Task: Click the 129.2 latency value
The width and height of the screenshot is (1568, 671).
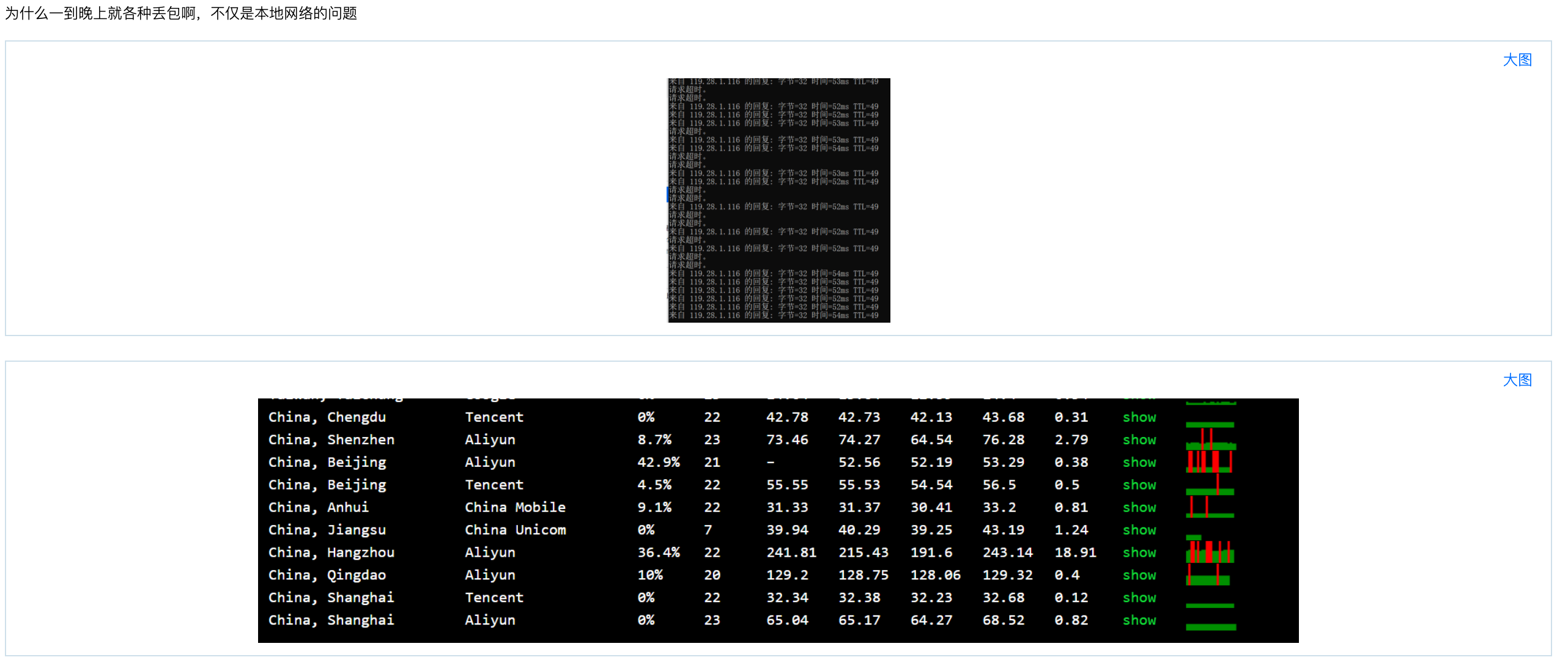Action: point(787,576)
